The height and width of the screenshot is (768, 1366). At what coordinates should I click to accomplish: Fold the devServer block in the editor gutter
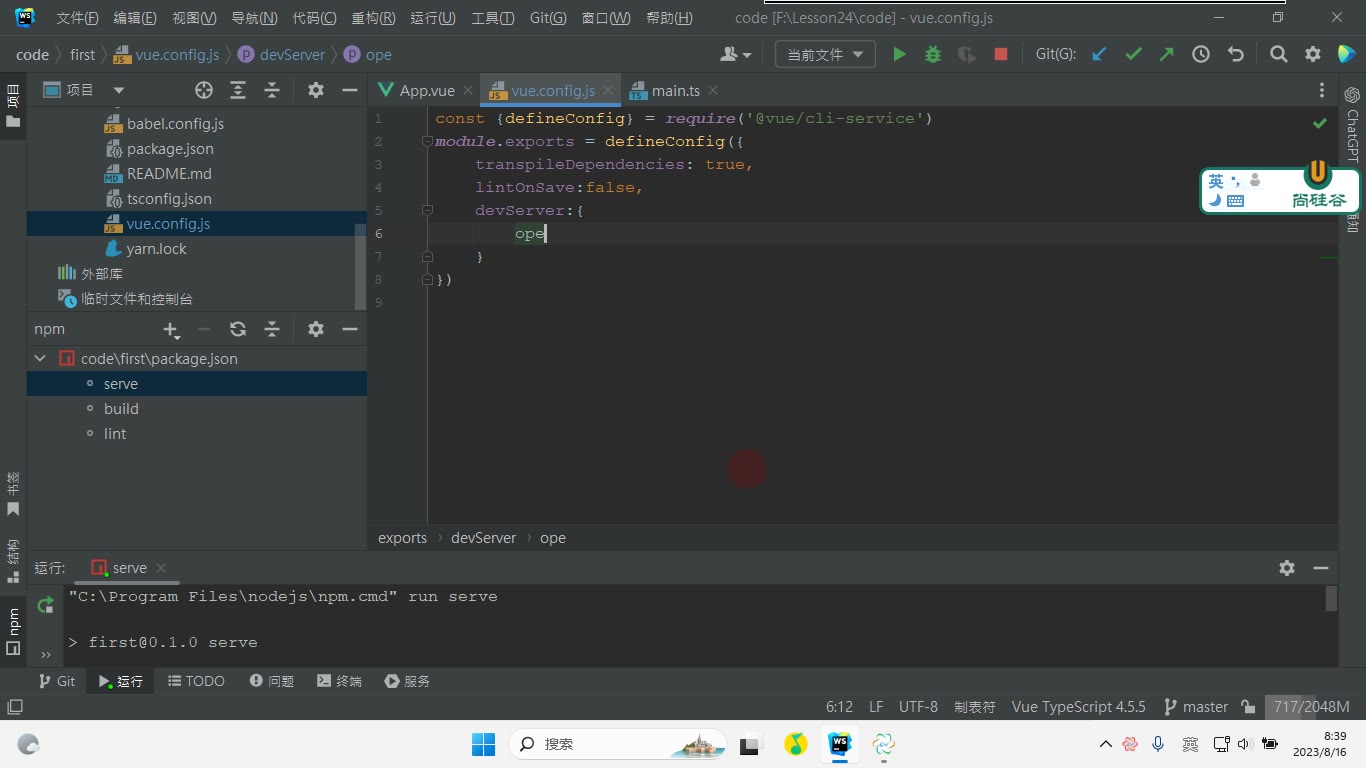pos(427,211)
